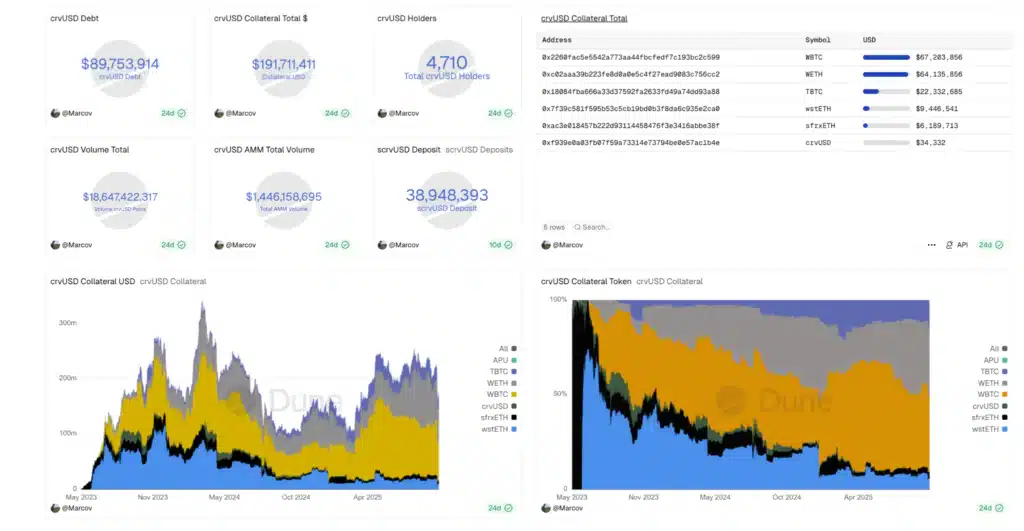Open the crvUSD Collateral USD chart title
The height and width of the screenshot is (531, 1024).
92,281
